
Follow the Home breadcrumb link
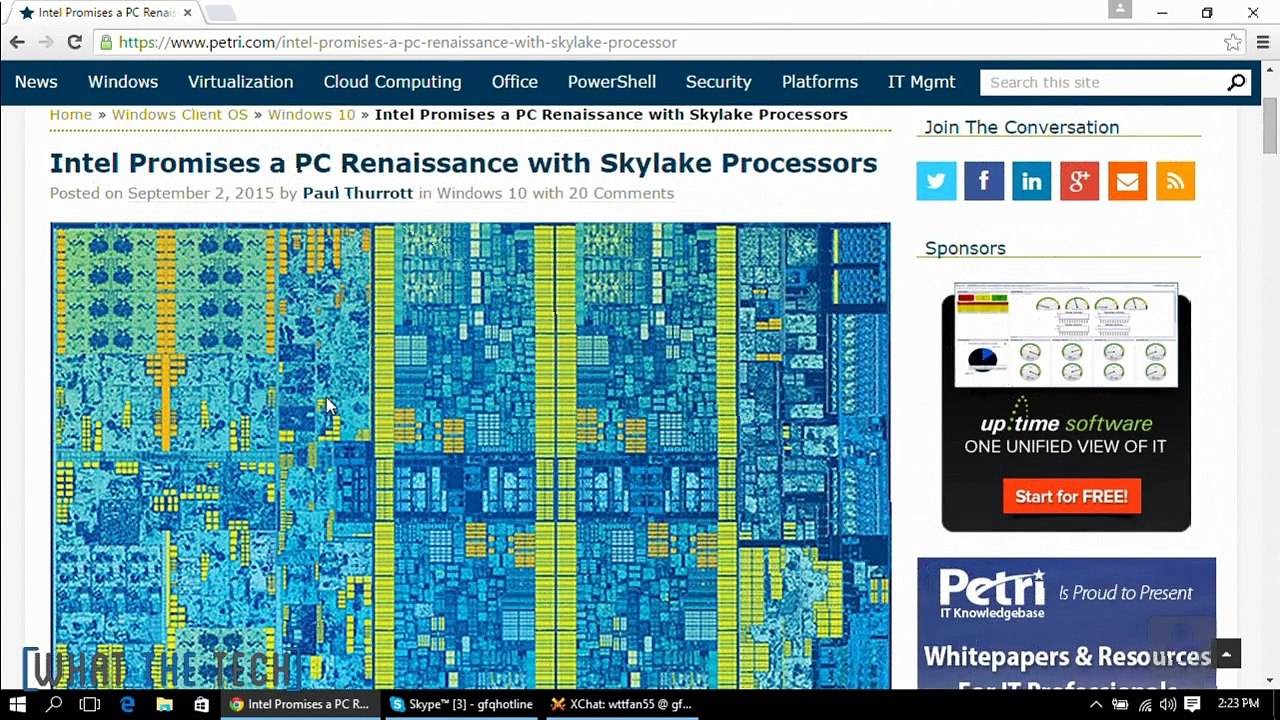coord(71,114)
